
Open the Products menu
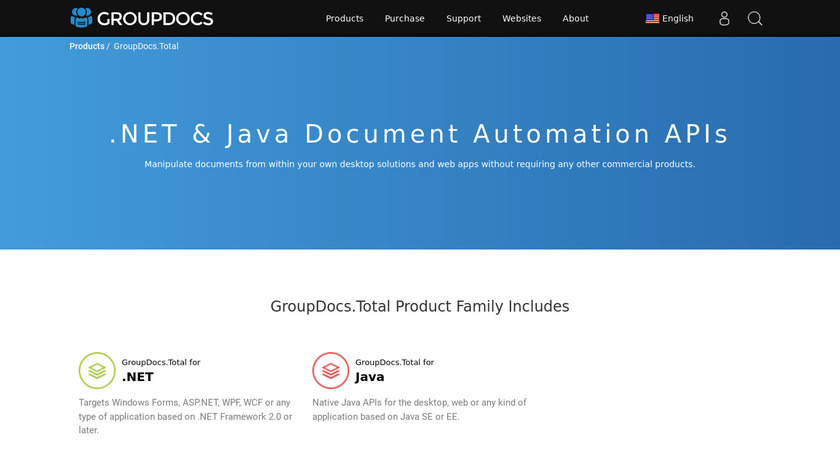point(344,18)
